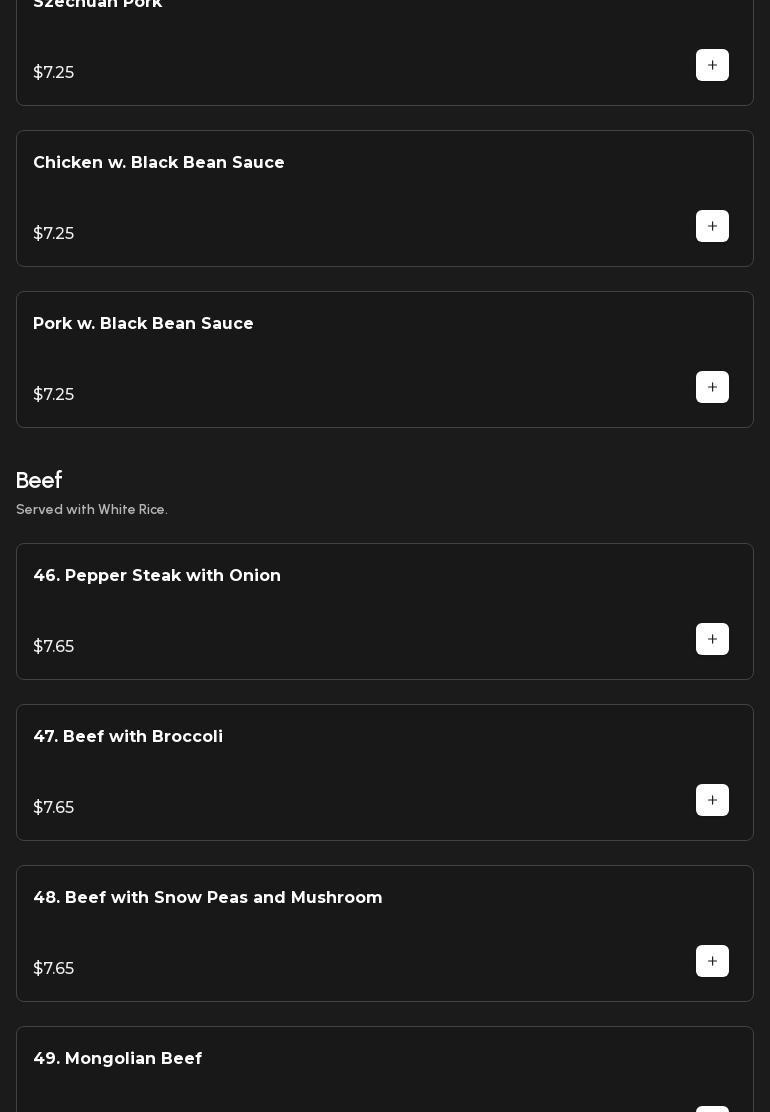
Task: Add Chicken w. Black Bean Sauce to cart
Action: click(712, 226)
